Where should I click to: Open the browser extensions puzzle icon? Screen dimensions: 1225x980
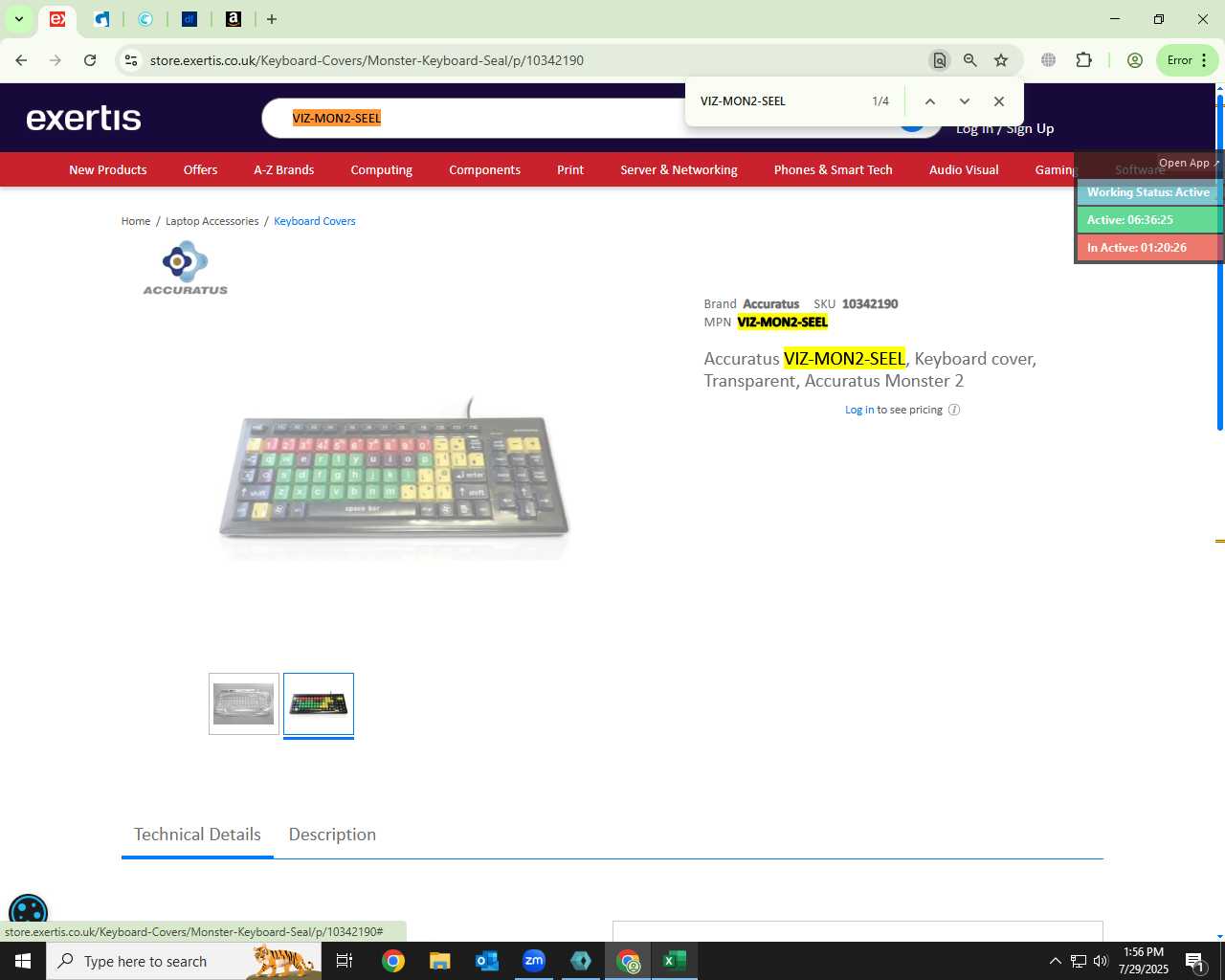point(1083,60)
